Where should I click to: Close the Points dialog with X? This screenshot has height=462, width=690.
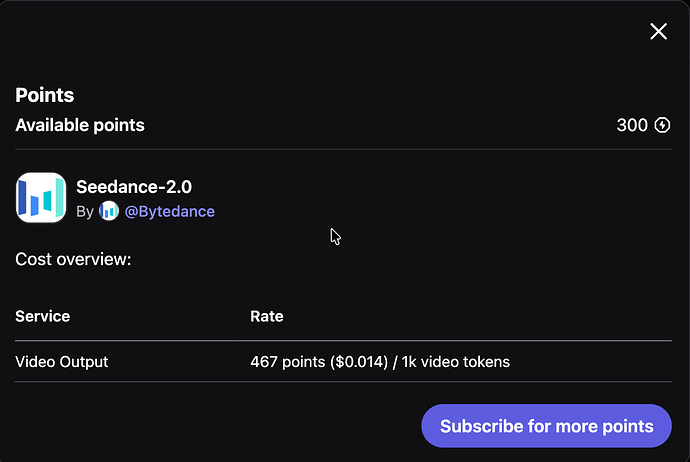658,31
